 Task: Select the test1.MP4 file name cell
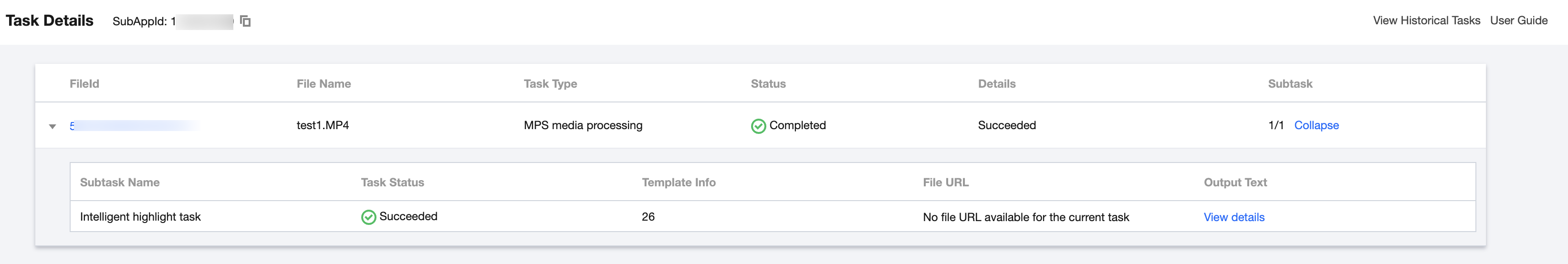323,125
